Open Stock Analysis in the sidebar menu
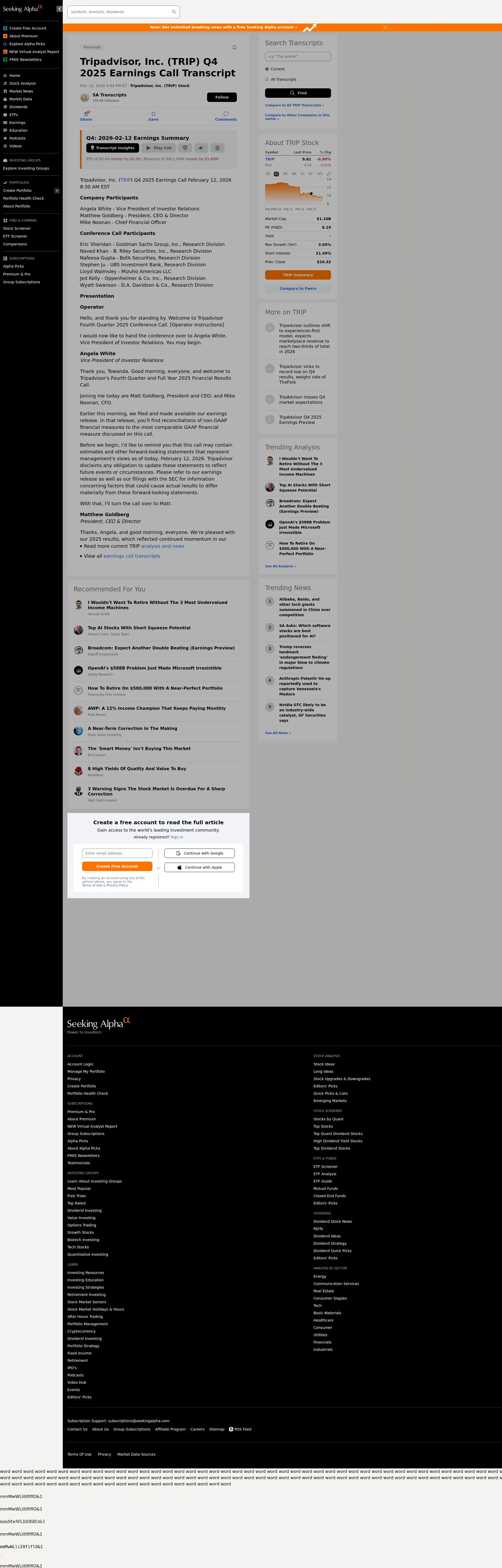Screen dimensions: 502x1568 [22, 83]
